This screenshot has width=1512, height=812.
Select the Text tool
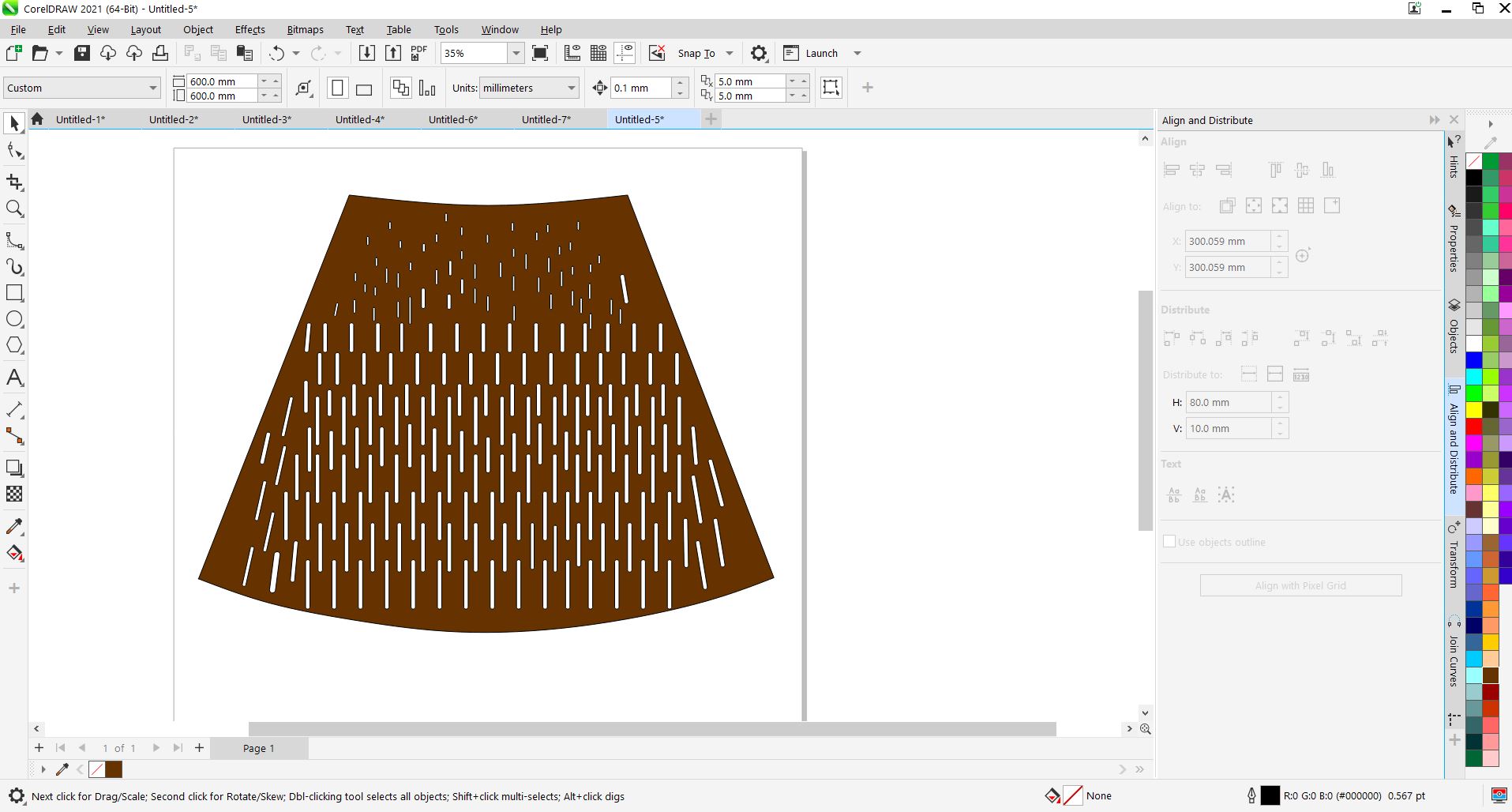14,378
